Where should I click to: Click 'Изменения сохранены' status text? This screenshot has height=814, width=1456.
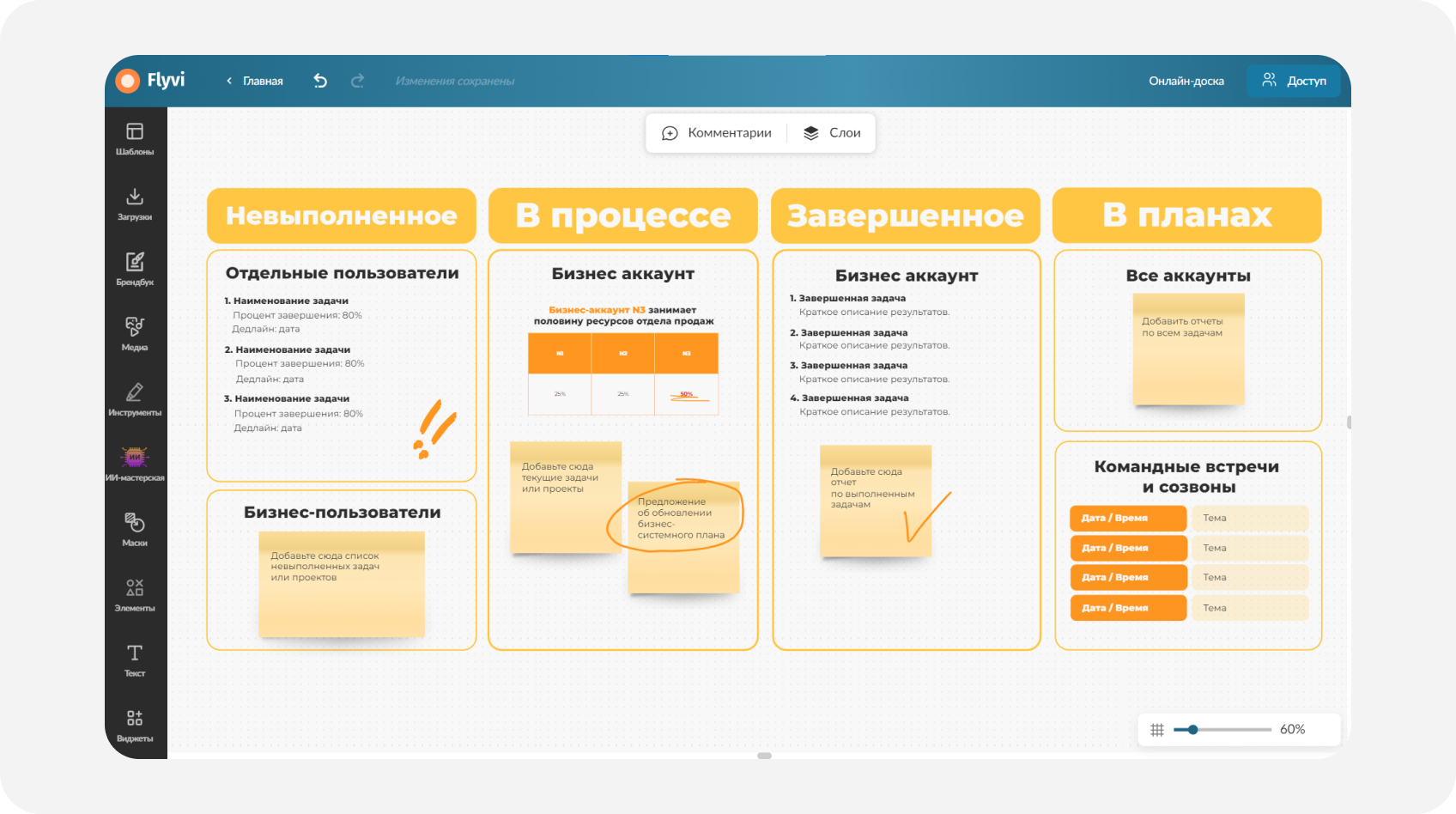[455, 81]
